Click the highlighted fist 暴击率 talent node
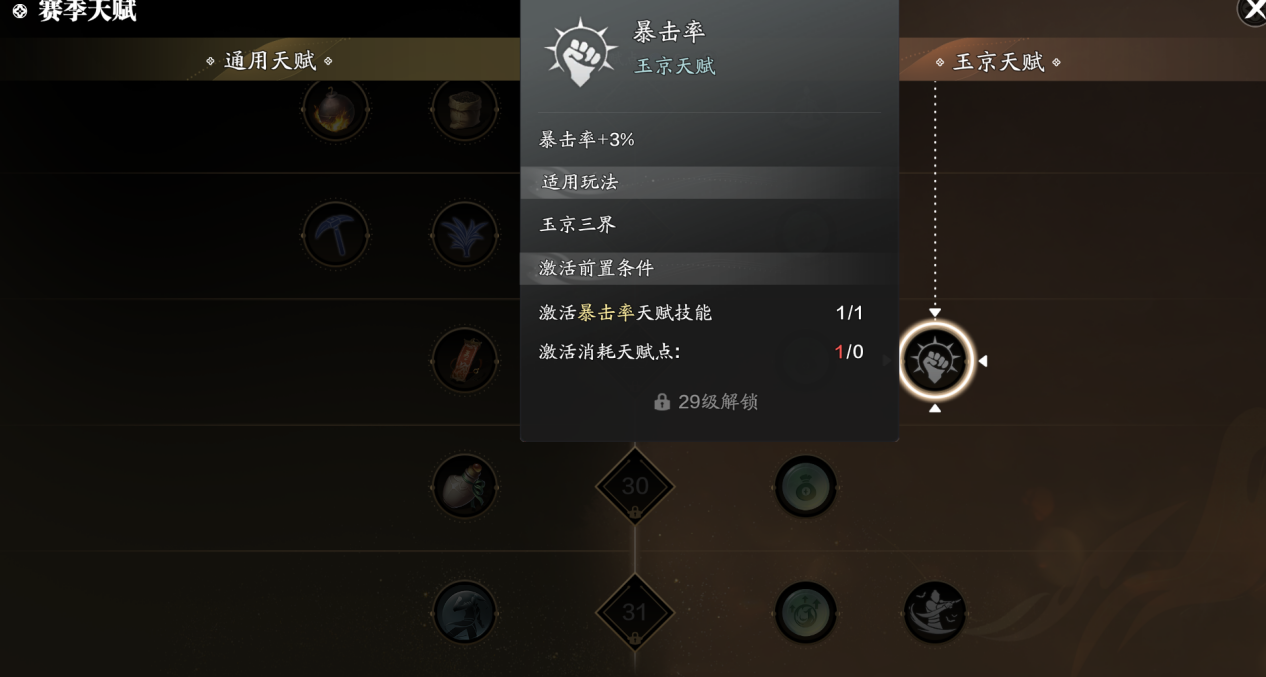This screenshot has width=1266, height=677. (935, 360)
